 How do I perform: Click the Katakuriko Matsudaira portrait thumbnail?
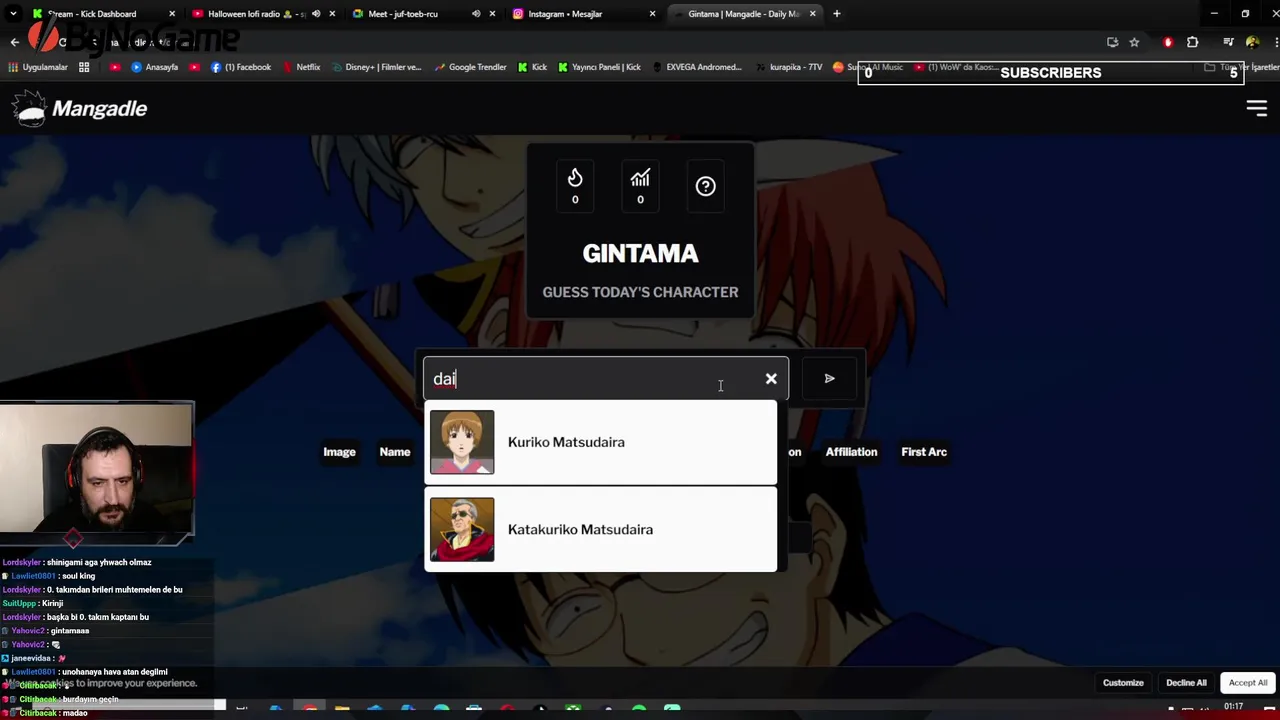click(x=462, y=530)
